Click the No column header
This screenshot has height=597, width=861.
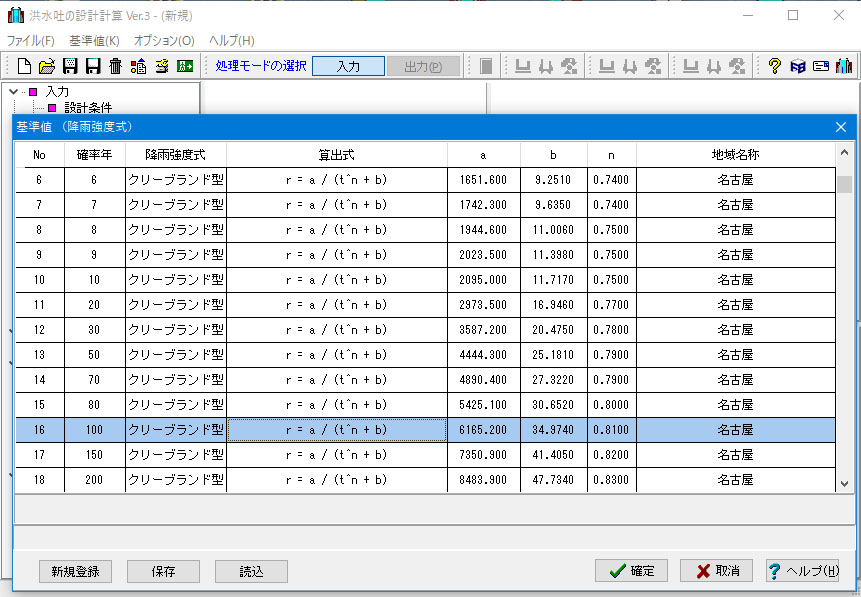pyautogui.click(x=40, y=155)
